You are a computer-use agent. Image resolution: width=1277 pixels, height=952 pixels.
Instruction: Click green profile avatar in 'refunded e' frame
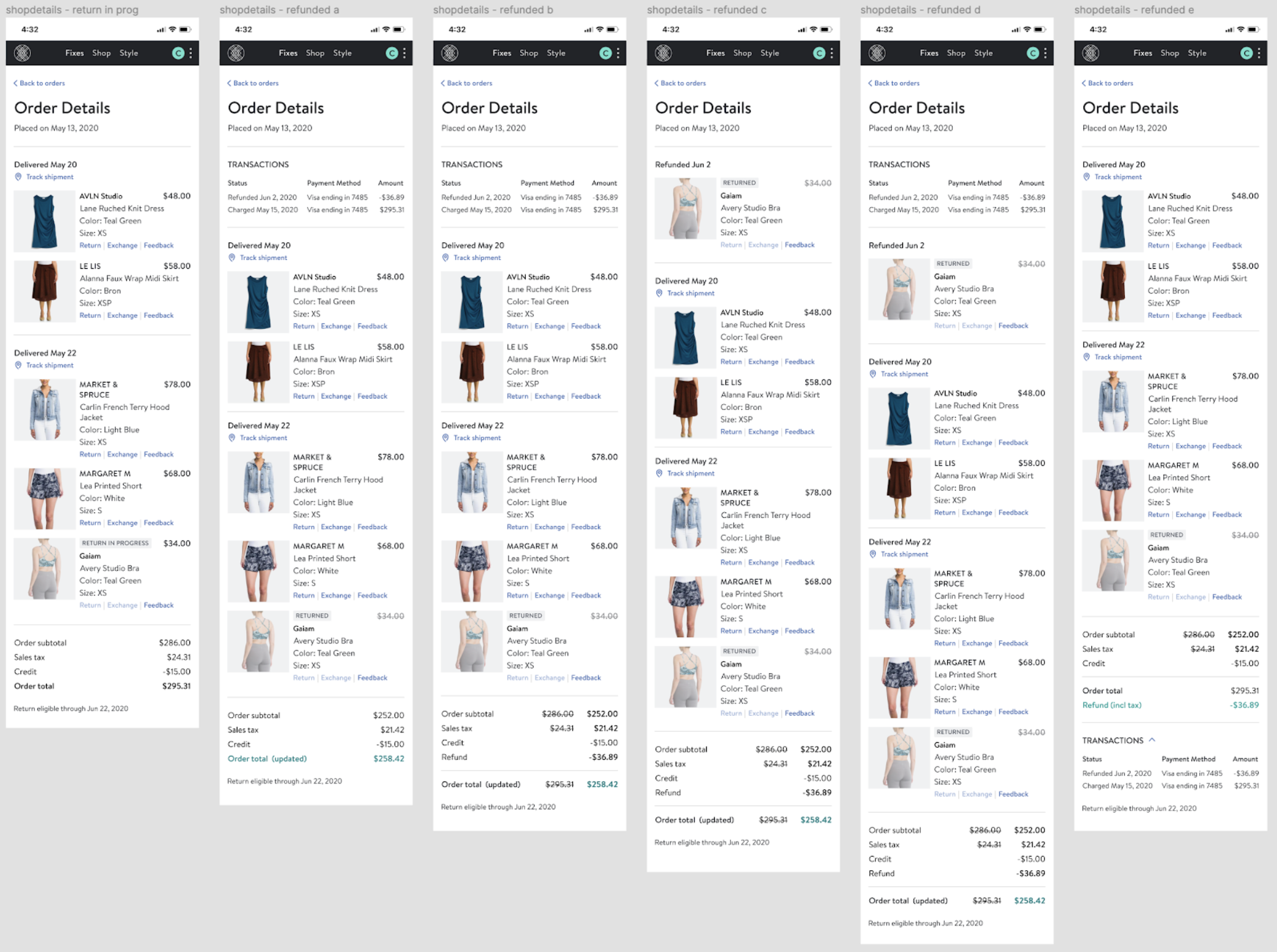[1246, 53]
